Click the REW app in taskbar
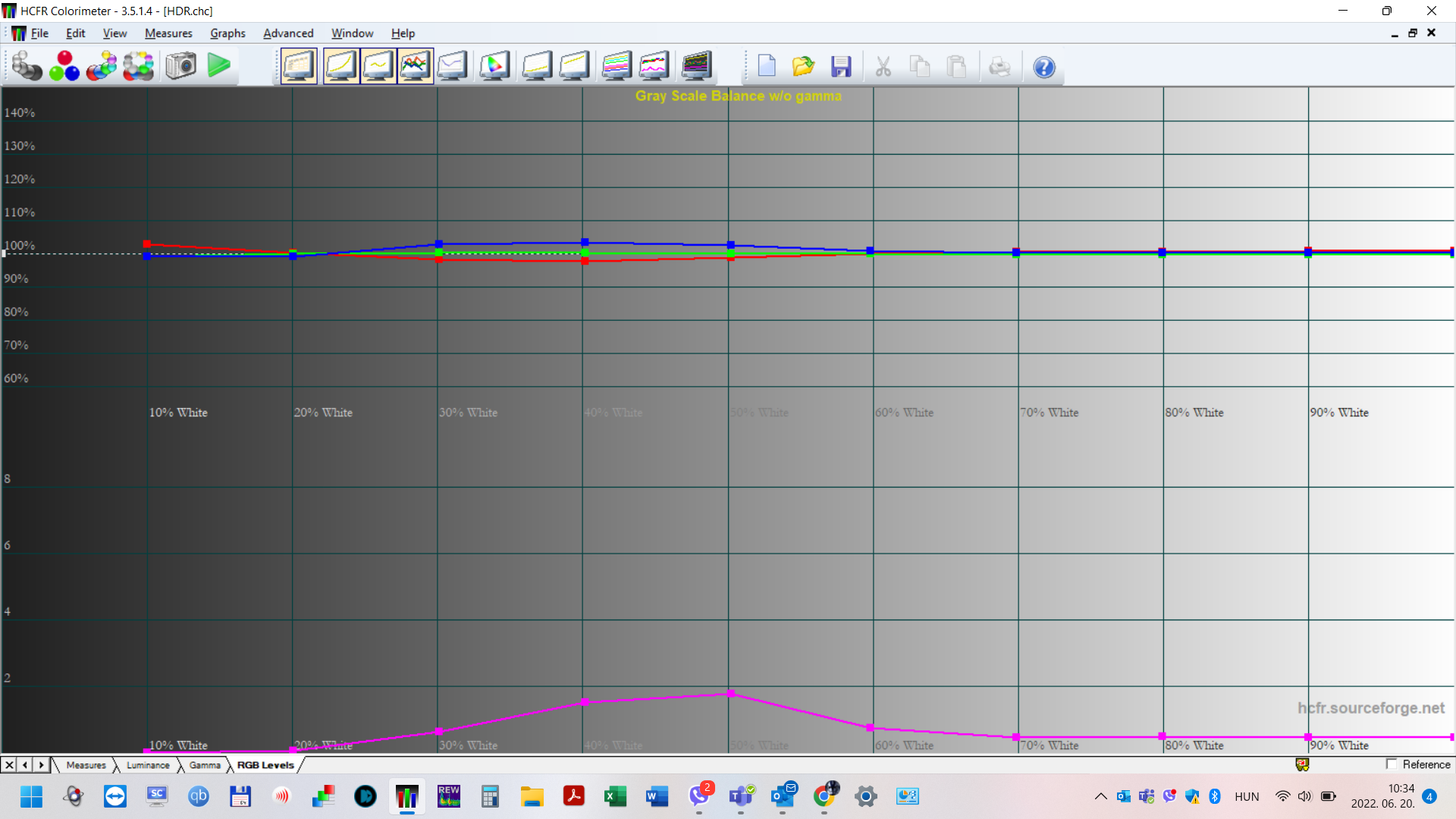1456x819 pixels. [449, 796]
